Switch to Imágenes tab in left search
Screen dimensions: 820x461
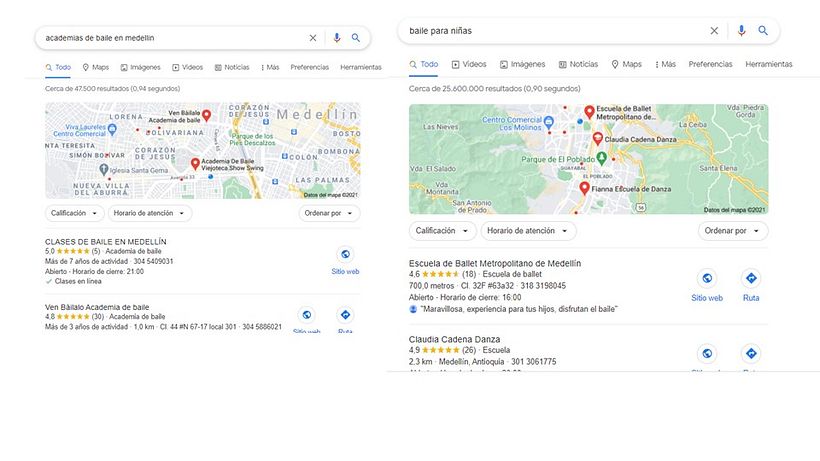140,67
